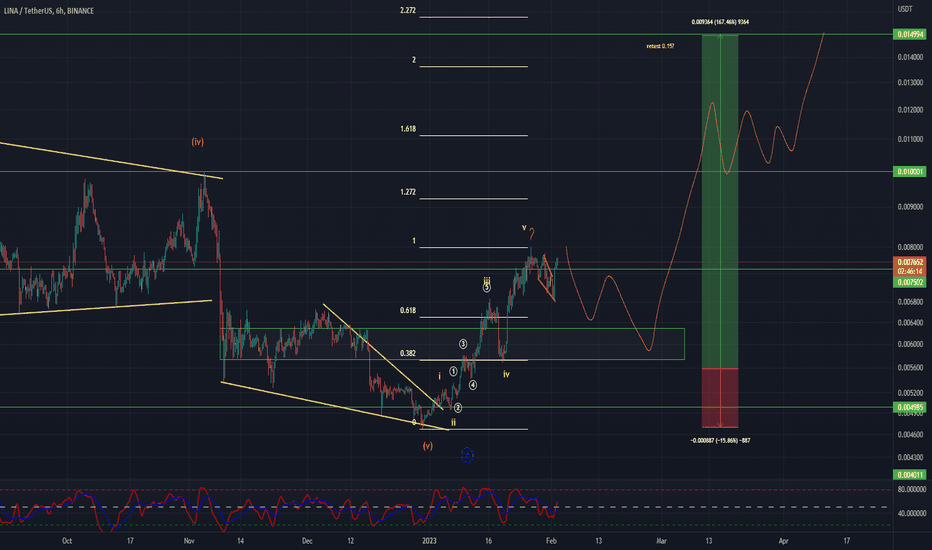Click the 02:46:14 candle countdown timer
Viewport: 932px width, 550px height.
coord(910,271)
